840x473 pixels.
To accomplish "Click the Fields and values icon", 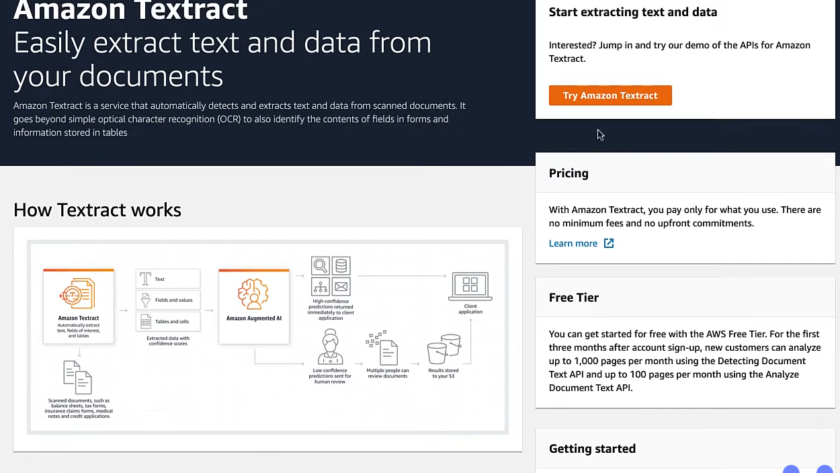I will [x=146, y=300].
